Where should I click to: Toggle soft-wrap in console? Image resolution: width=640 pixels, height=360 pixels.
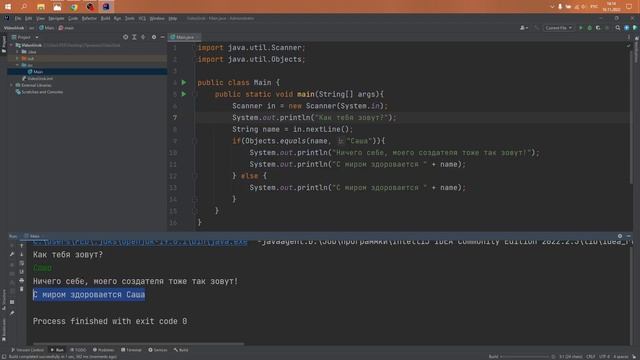[x=22, y=263]
